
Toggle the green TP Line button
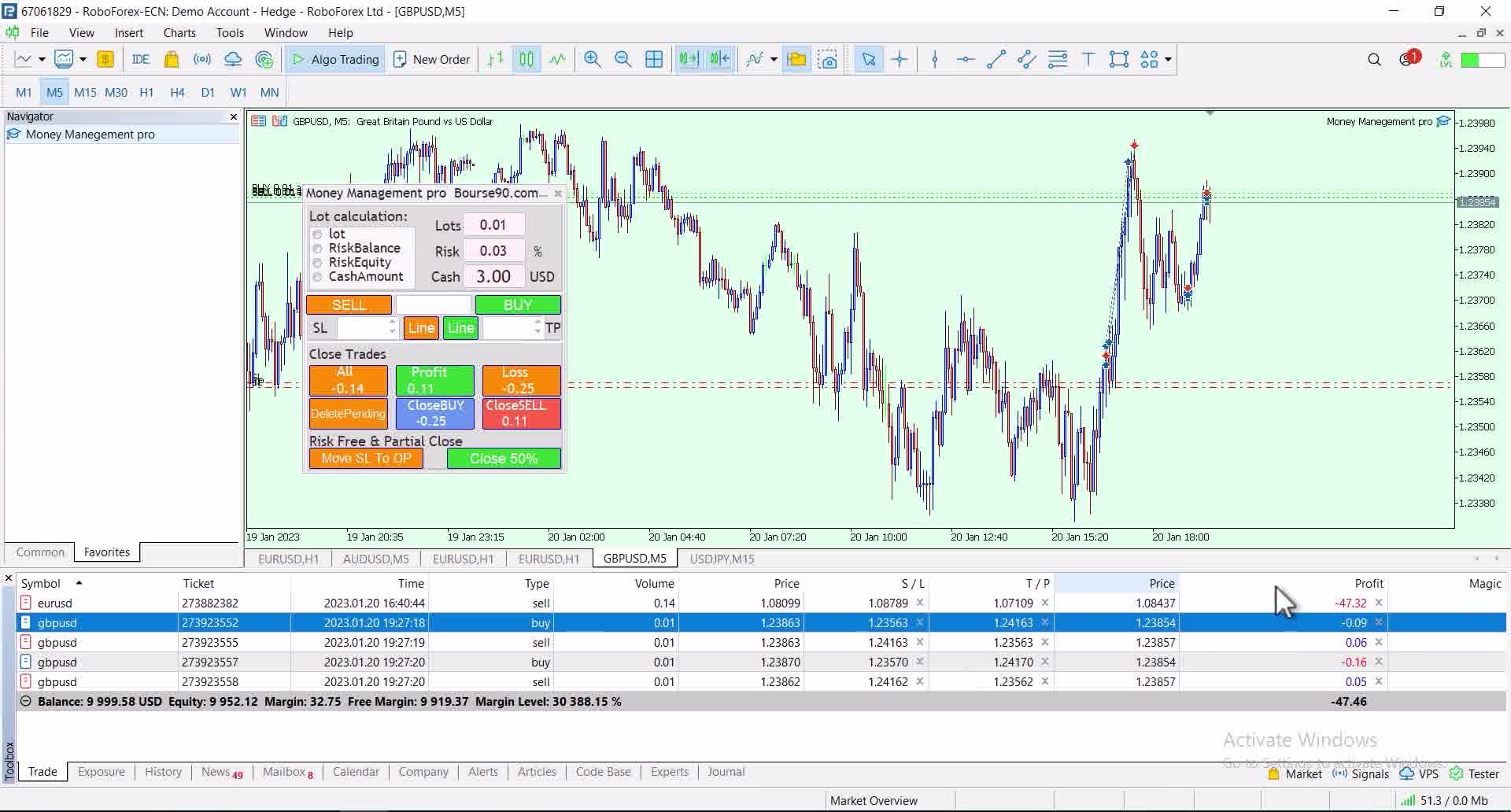point(461,328)
